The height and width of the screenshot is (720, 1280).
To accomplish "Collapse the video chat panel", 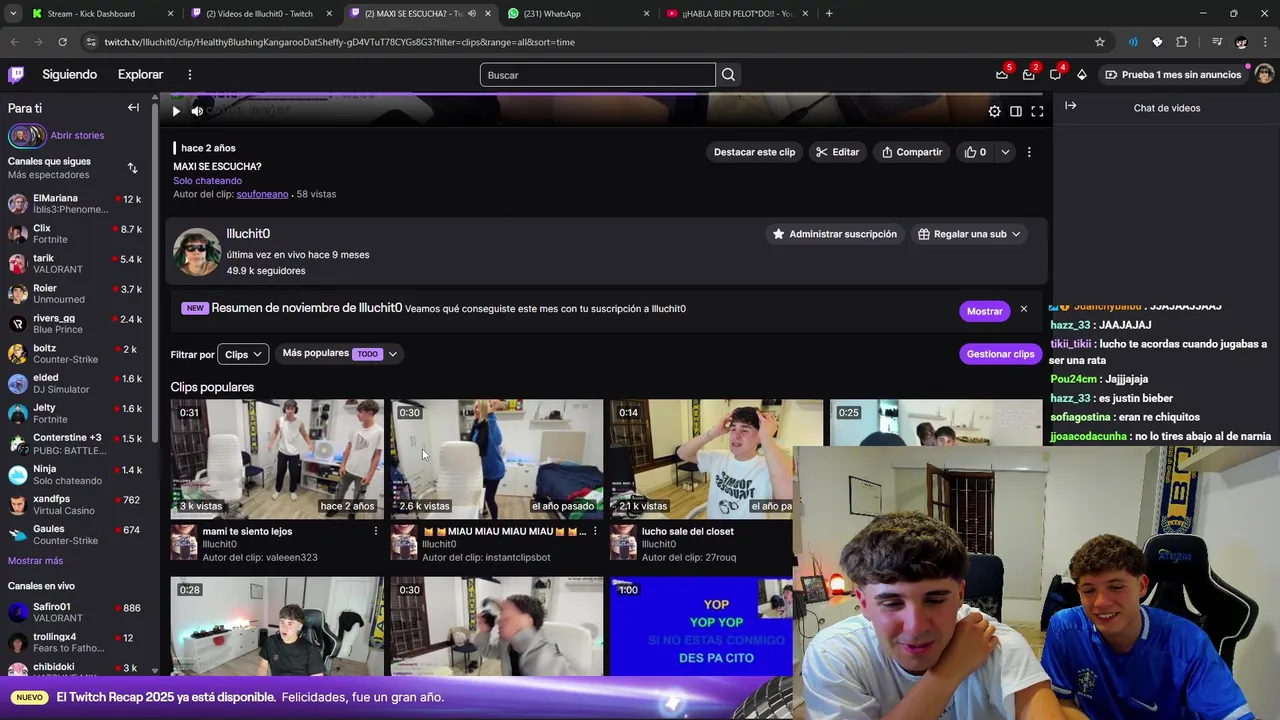I will coord(1070,106).
